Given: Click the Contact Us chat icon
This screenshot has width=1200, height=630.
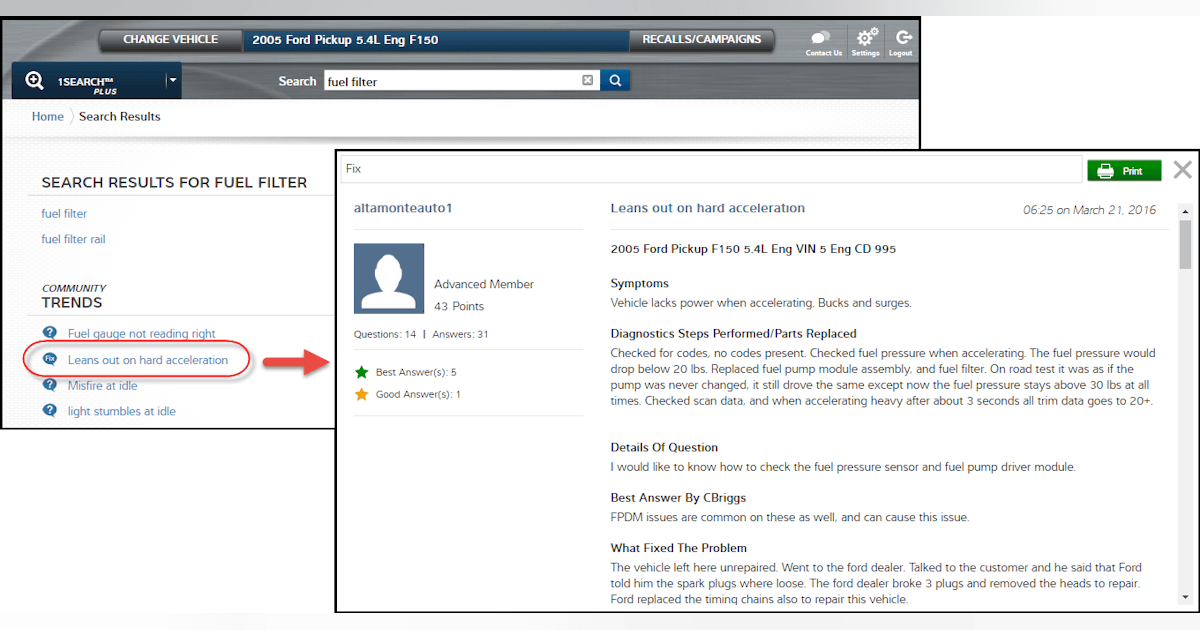Looking at the screenshot, I should click(x=823, y=40).
